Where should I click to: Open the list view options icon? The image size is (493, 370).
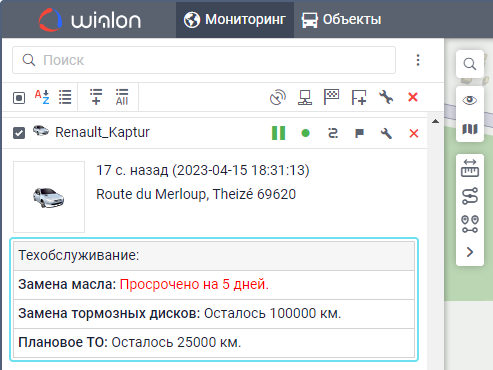(x=65, y=97)
